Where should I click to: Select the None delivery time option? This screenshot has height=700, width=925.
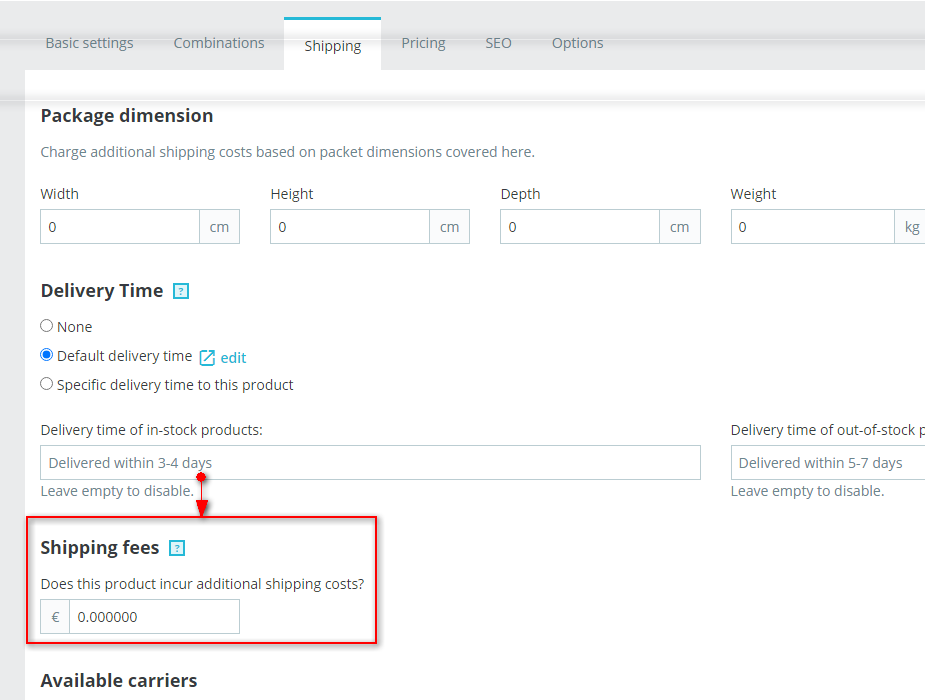(47, 326)
